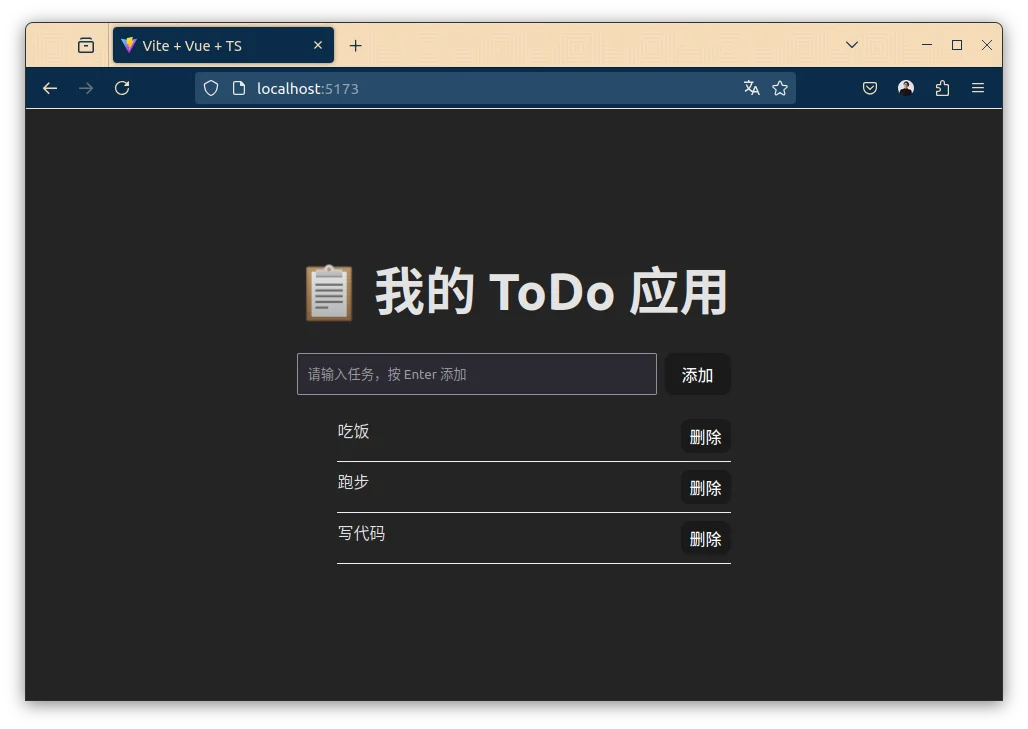Click the 写代码 task text

click(x=361, y=534)
